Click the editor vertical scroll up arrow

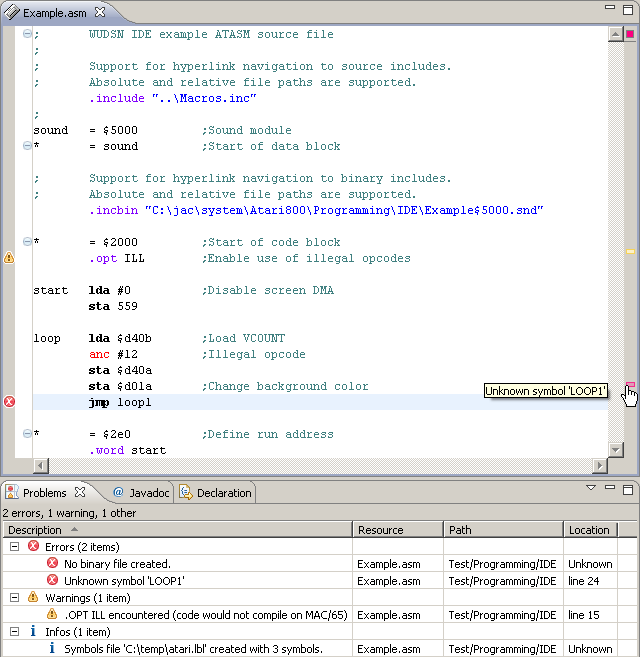(x=615, y=34)
